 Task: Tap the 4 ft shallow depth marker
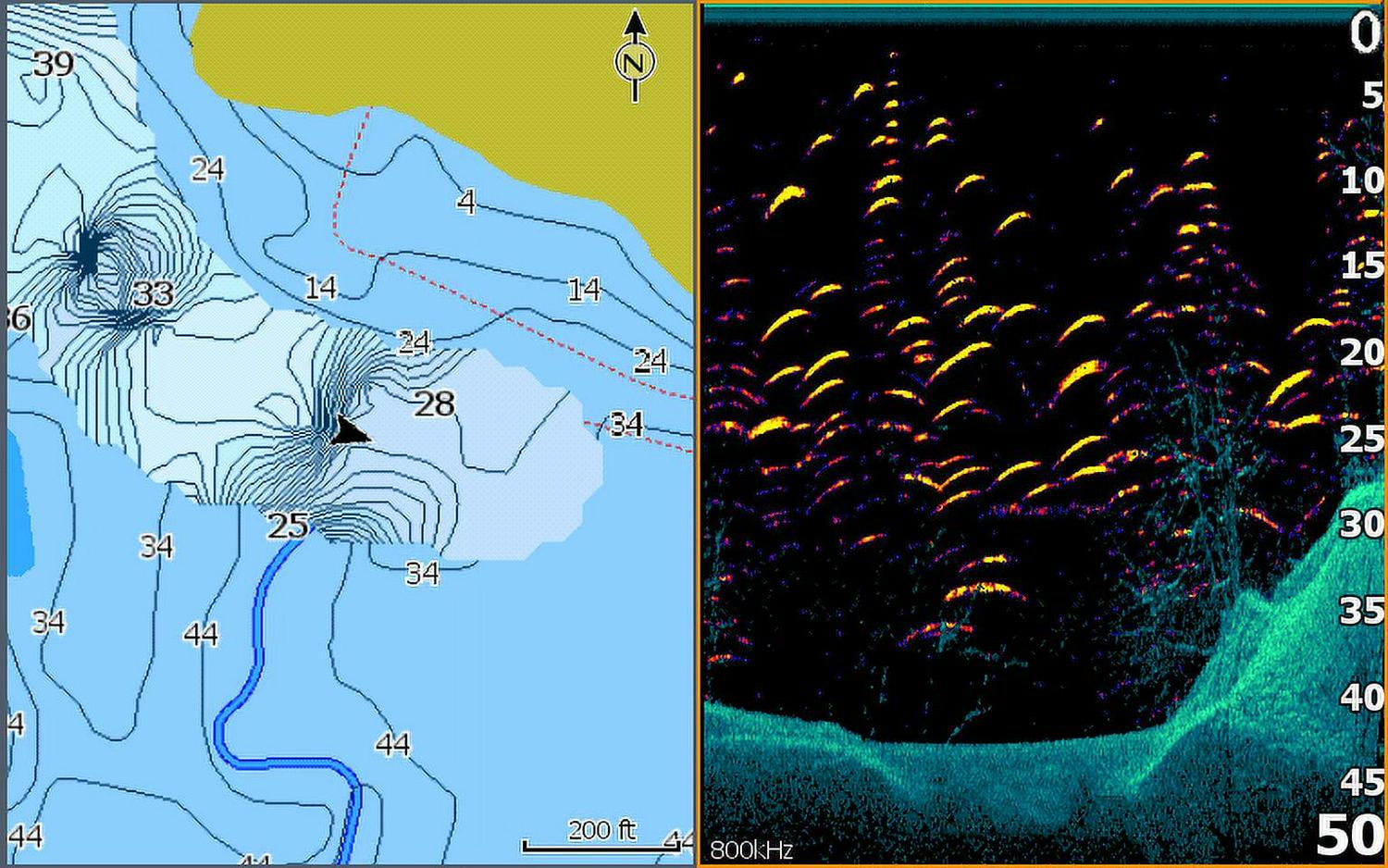tap(466, 202)
